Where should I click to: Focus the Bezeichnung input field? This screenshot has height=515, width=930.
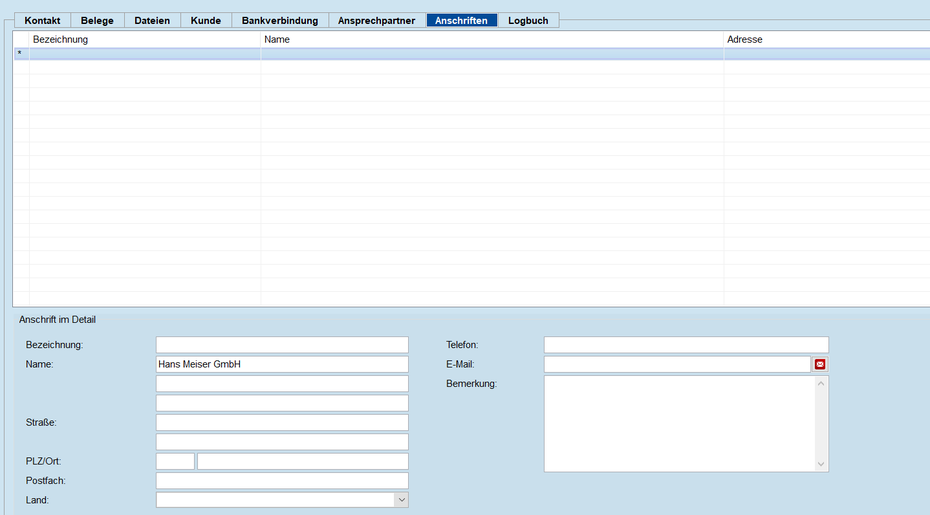point(282,345)
